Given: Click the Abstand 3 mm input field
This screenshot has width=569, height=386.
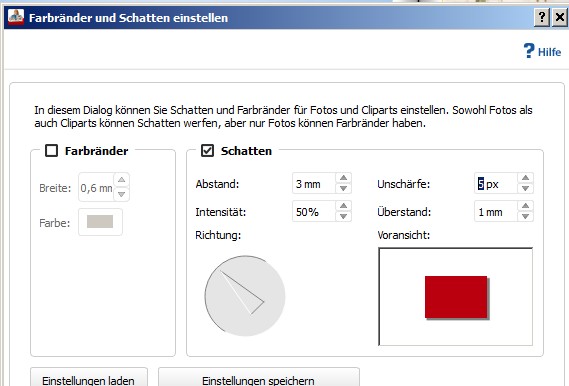Looking at the screenshot, I should click(x=314, y=184).
